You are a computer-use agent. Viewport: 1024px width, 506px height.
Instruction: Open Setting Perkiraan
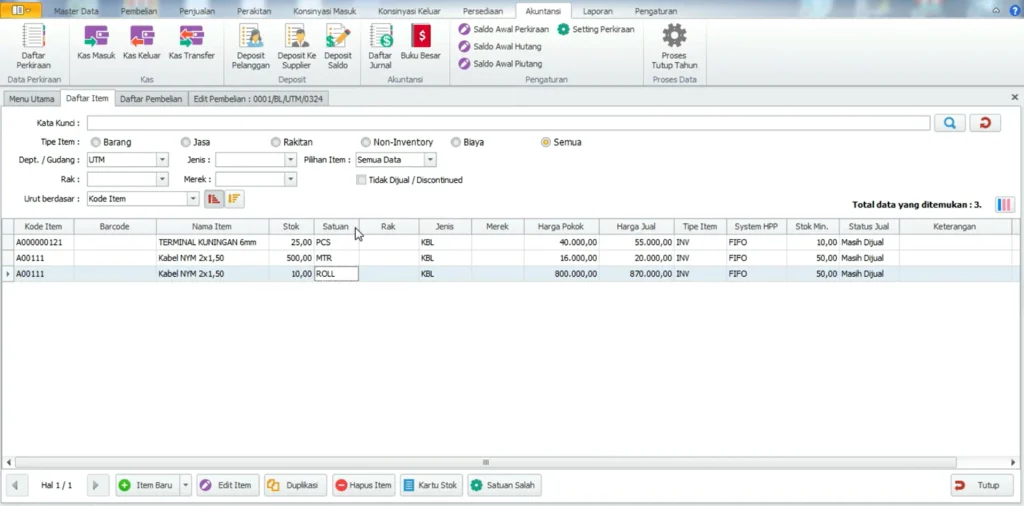pos(596,29)
